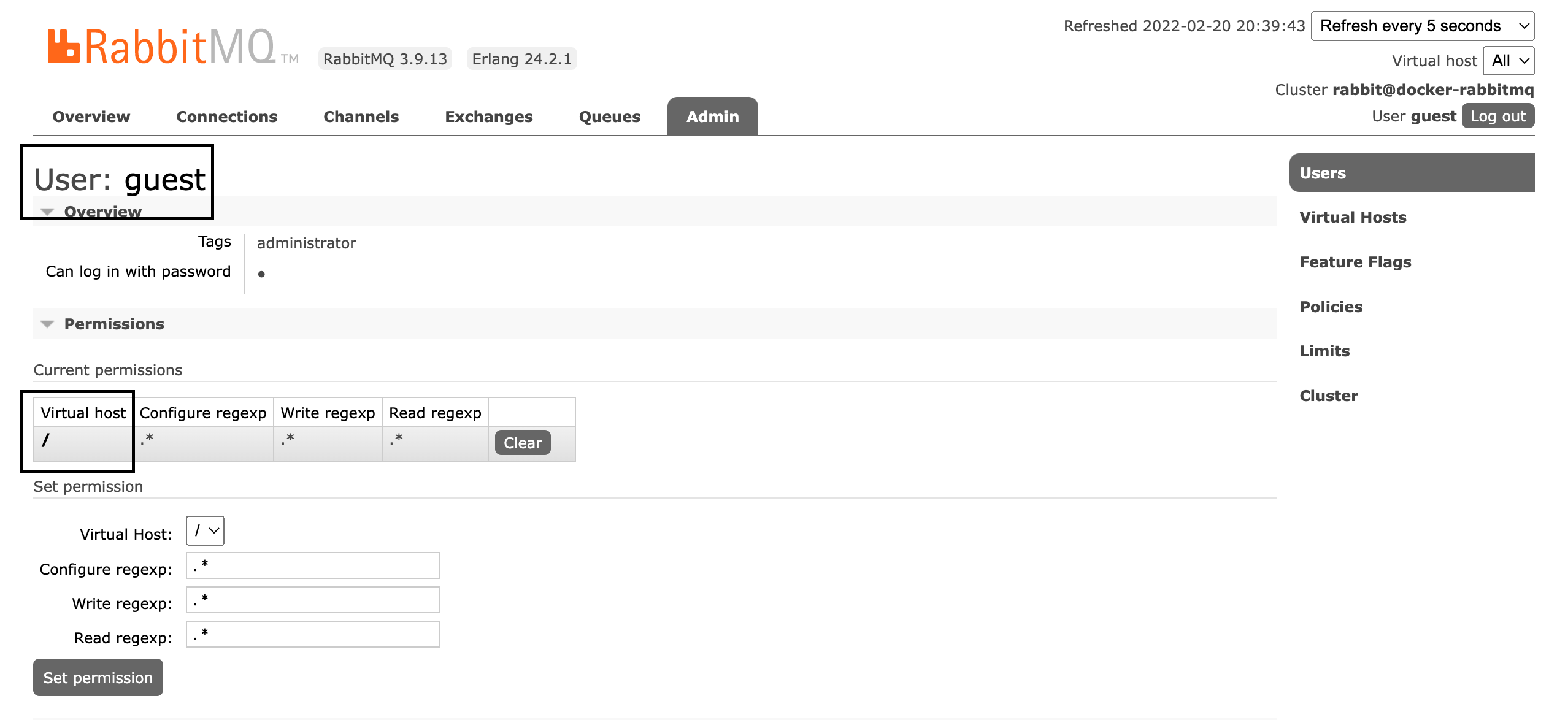The width and height of the screenshot is (1568, 720).
Task: Open the Virtual Host dropdown under Set permission
Action: tap(204, 530)
